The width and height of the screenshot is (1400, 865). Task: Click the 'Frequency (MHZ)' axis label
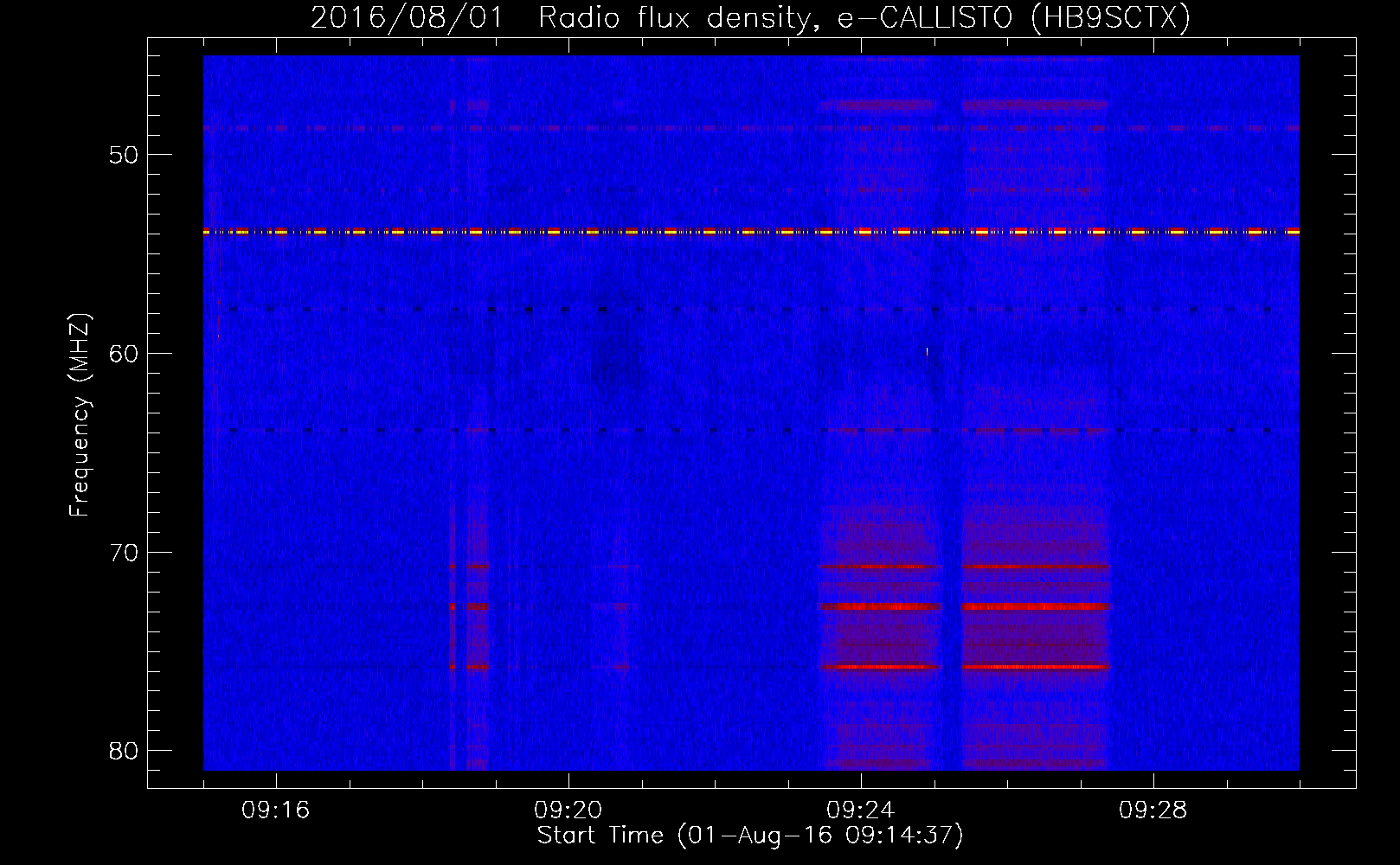coord(80,414)
